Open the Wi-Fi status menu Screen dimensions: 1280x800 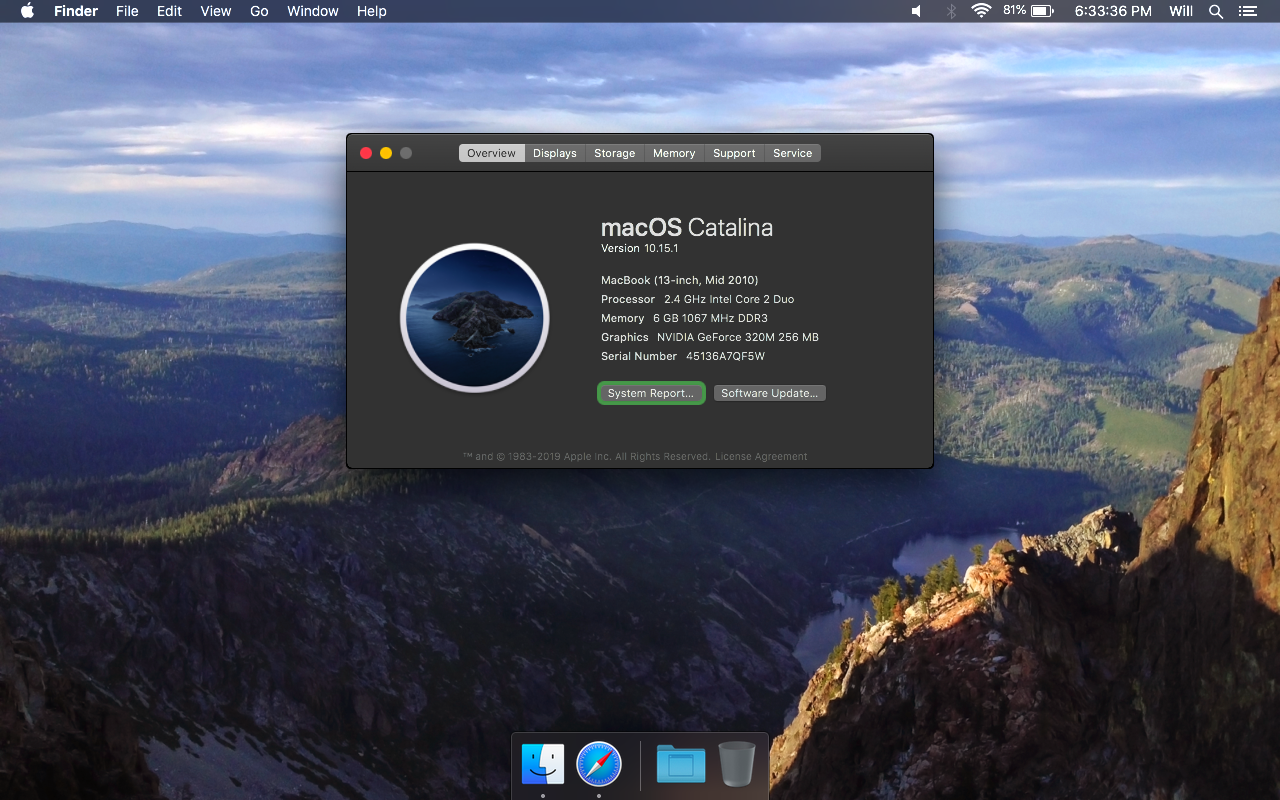981,11
